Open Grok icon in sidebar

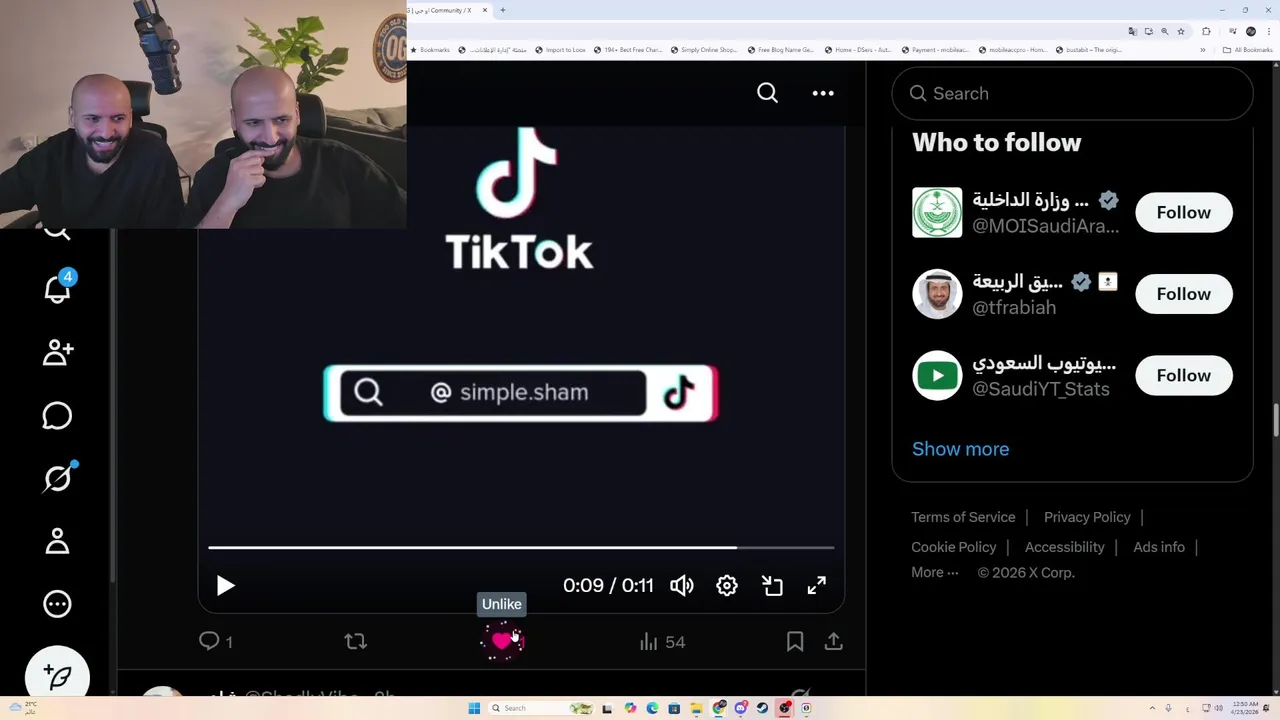pyautogui.click(x=58, y=478)
